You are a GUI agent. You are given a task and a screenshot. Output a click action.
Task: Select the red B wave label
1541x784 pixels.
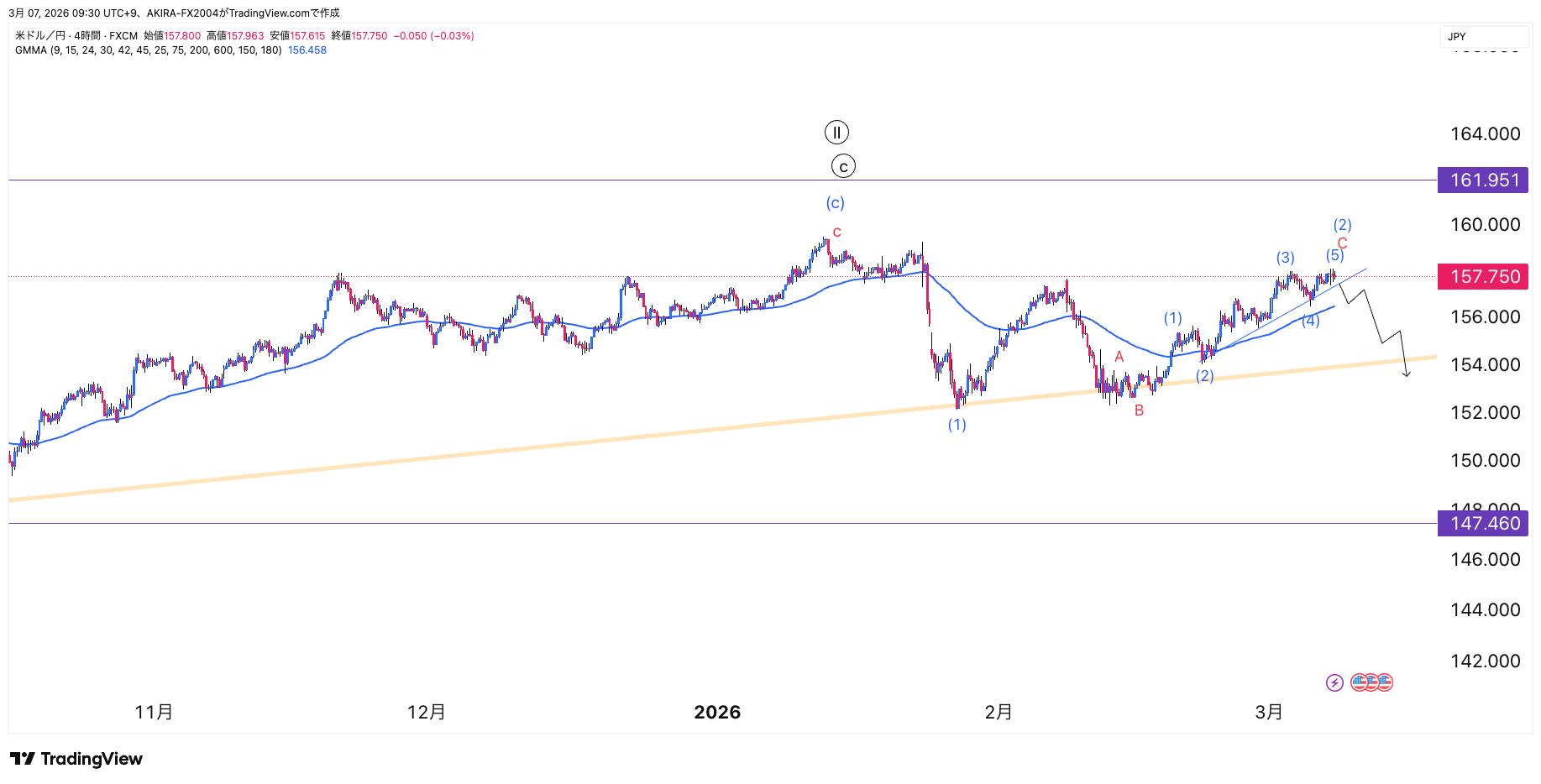(x=1139, y=410)
